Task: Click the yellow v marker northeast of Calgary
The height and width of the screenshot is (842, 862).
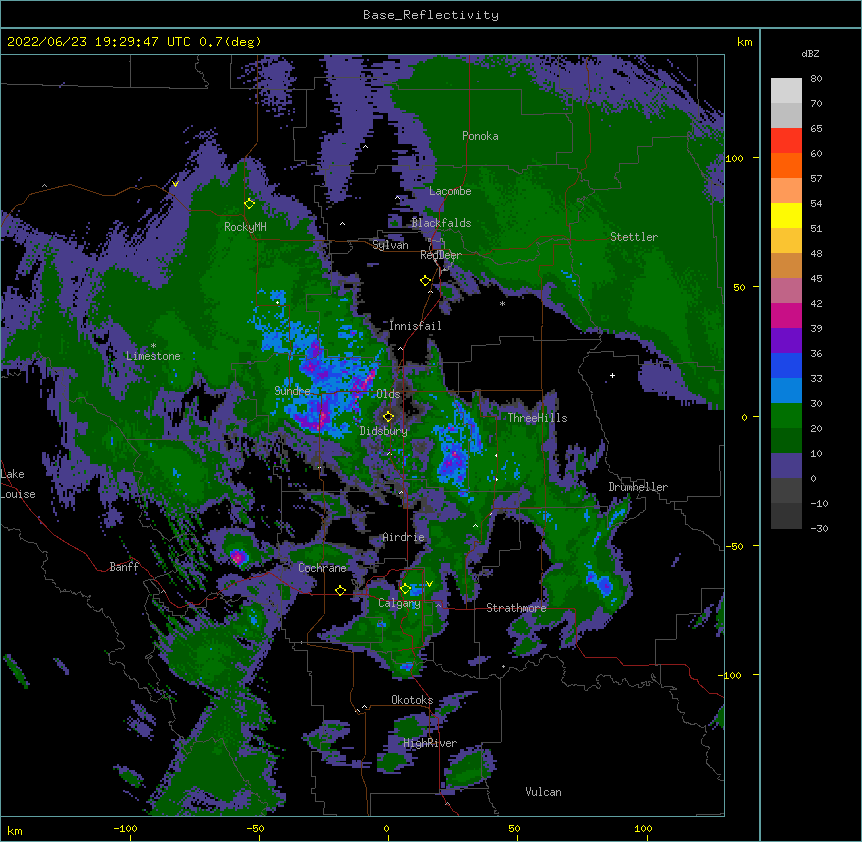Action: pos(429,584)
